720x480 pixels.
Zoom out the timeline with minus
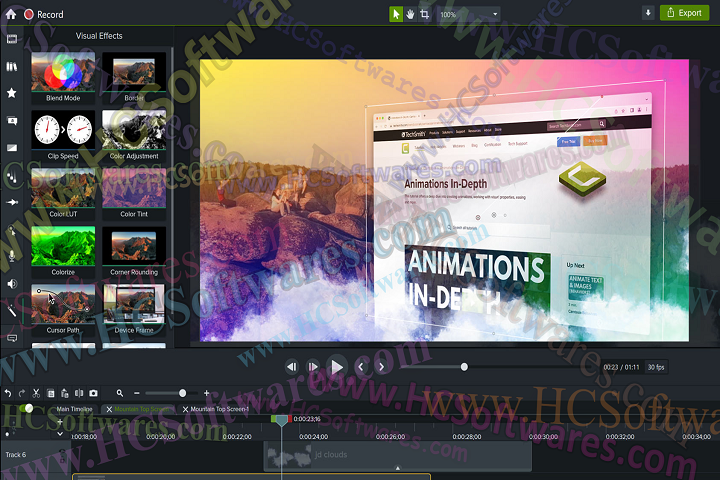136,393
